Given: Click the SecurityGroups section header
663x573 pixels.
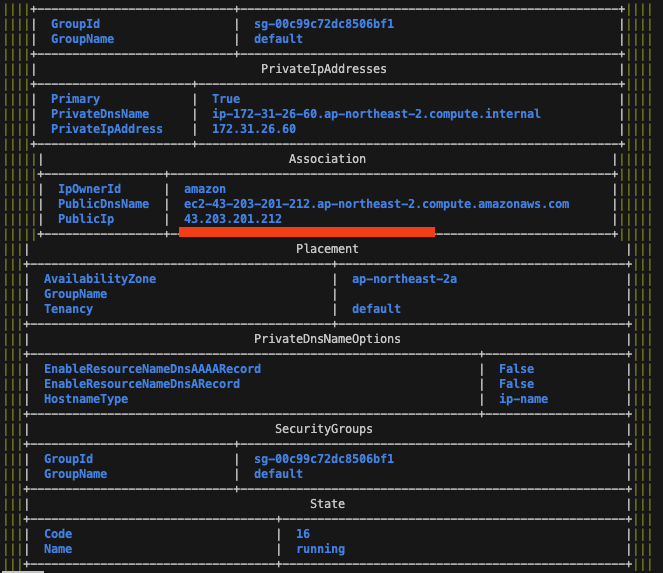Looking at the screenshot, I should tap(324, 429).
